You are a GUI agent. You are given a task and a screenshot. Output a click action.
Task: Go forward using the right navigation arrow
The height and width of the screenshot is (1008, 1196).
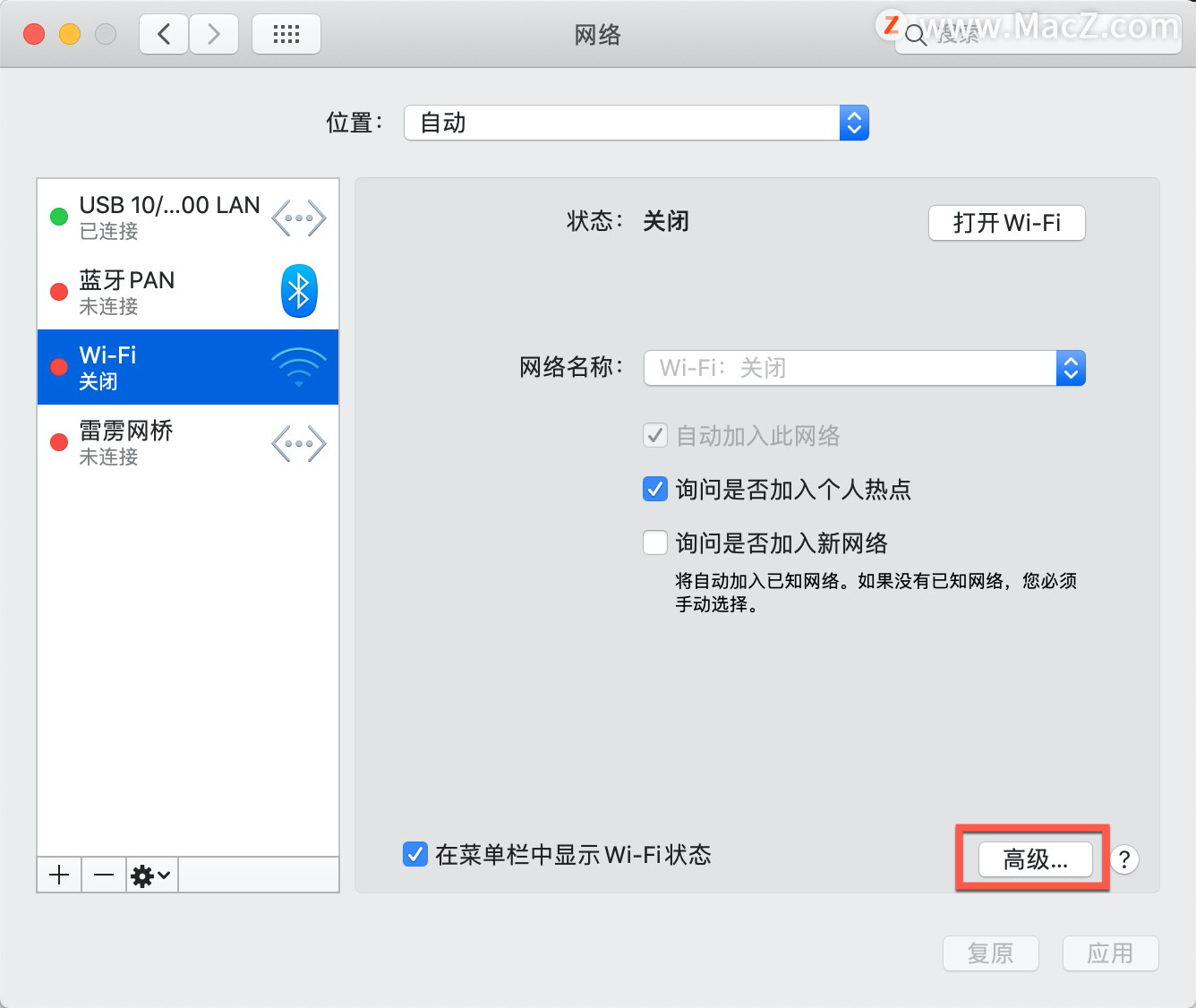[x=214, y=33]
